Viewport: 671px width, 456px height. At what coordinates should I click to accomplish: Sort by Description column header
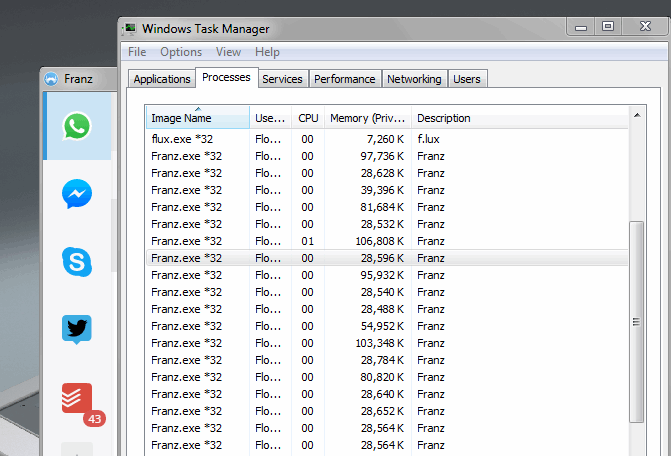(520, 118)
